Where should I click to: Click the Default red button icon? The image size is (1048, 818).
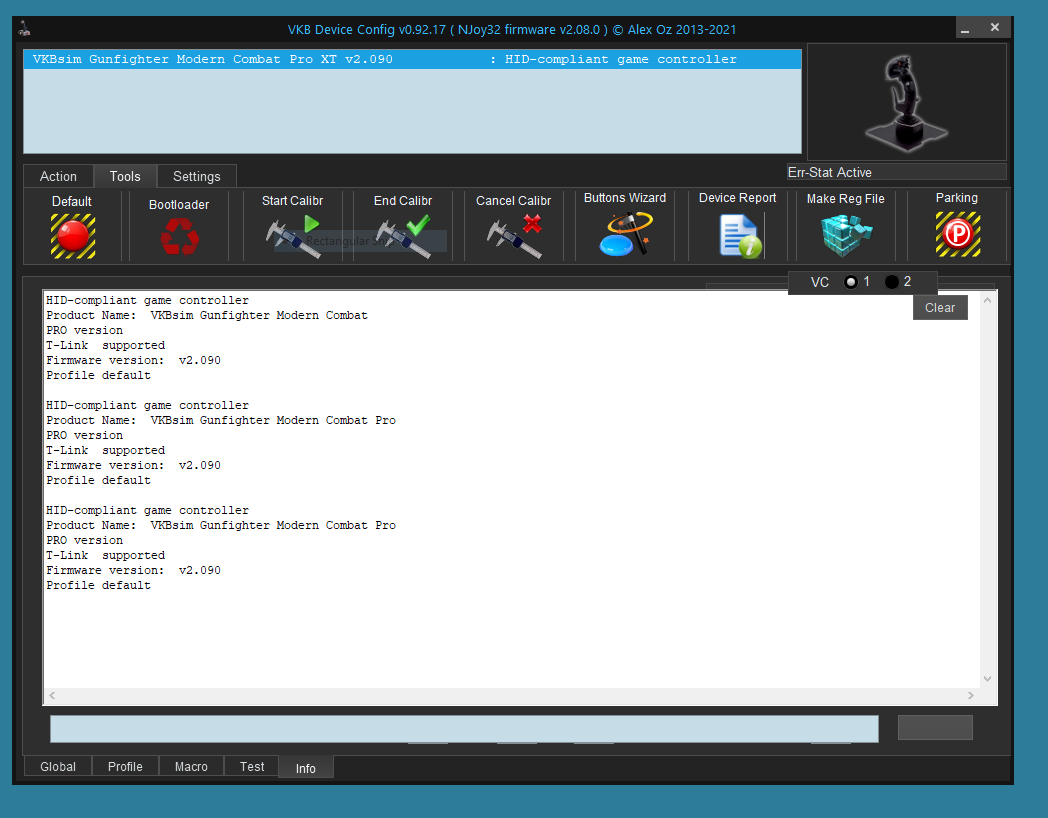click(x=73, y=236)
